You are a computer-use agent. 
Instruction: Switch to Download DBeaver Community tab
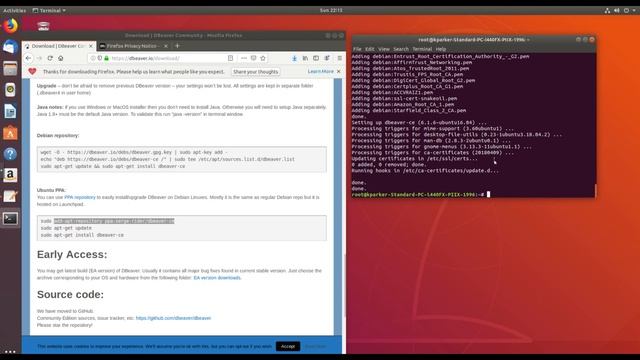[59, 46]
